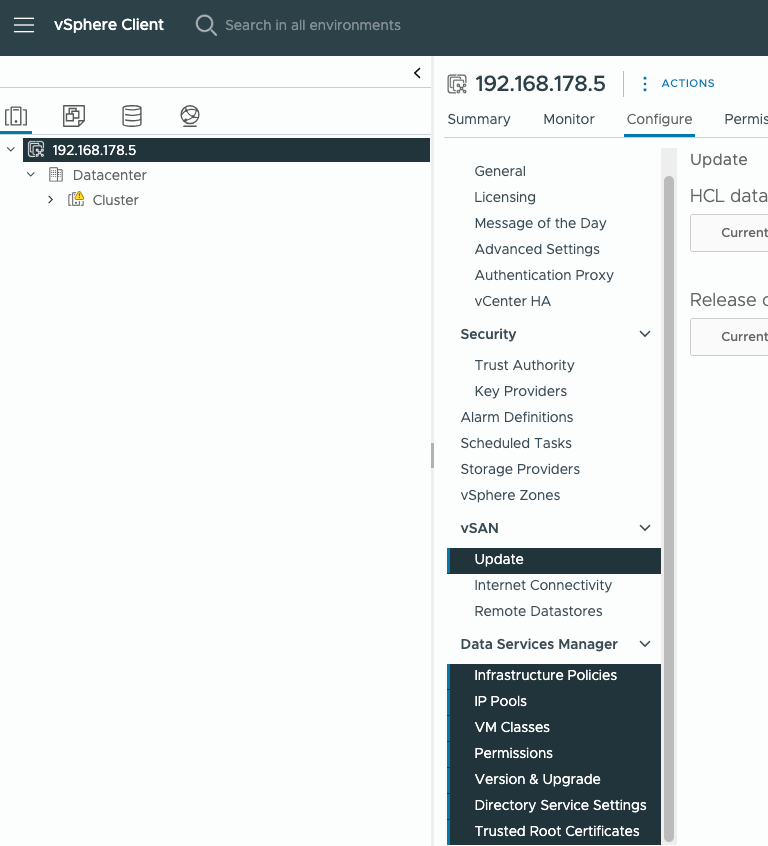This screenshot has height=846, width=768.
Task: Open Trust Authority
Action: [x=524, y=365]
